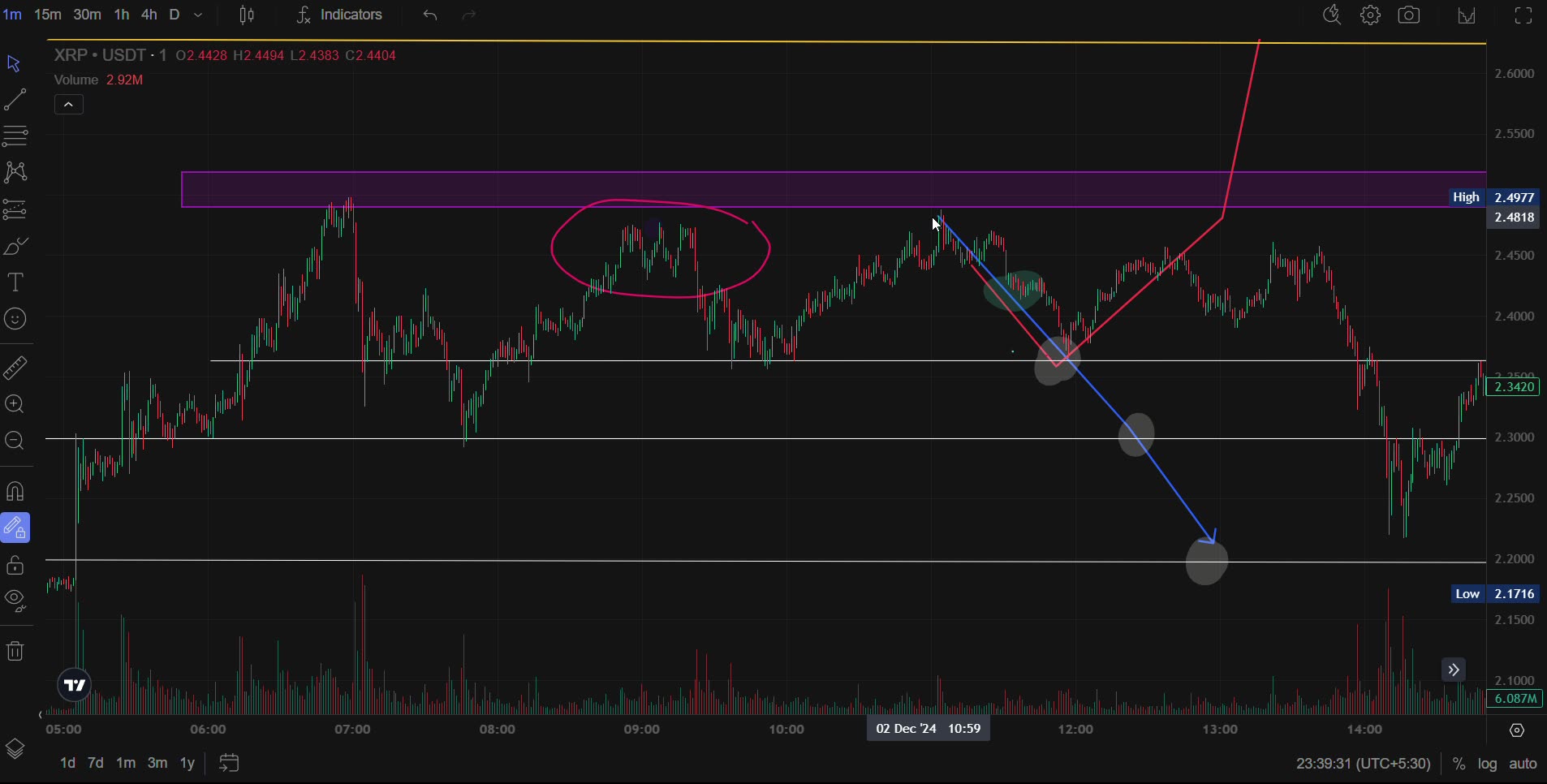Select the Measure ruler tool
The image size is (1547, 784).
[x=14, y=368]
